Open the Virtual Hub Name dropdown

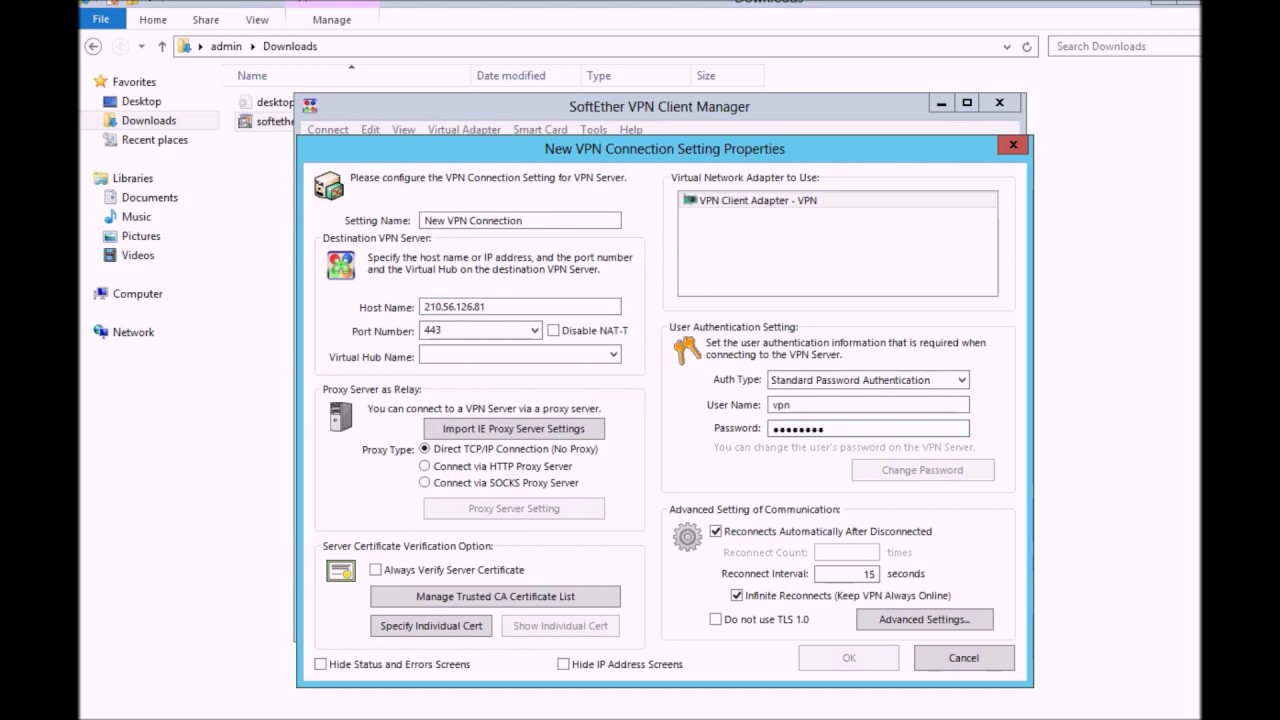point(613,355)
